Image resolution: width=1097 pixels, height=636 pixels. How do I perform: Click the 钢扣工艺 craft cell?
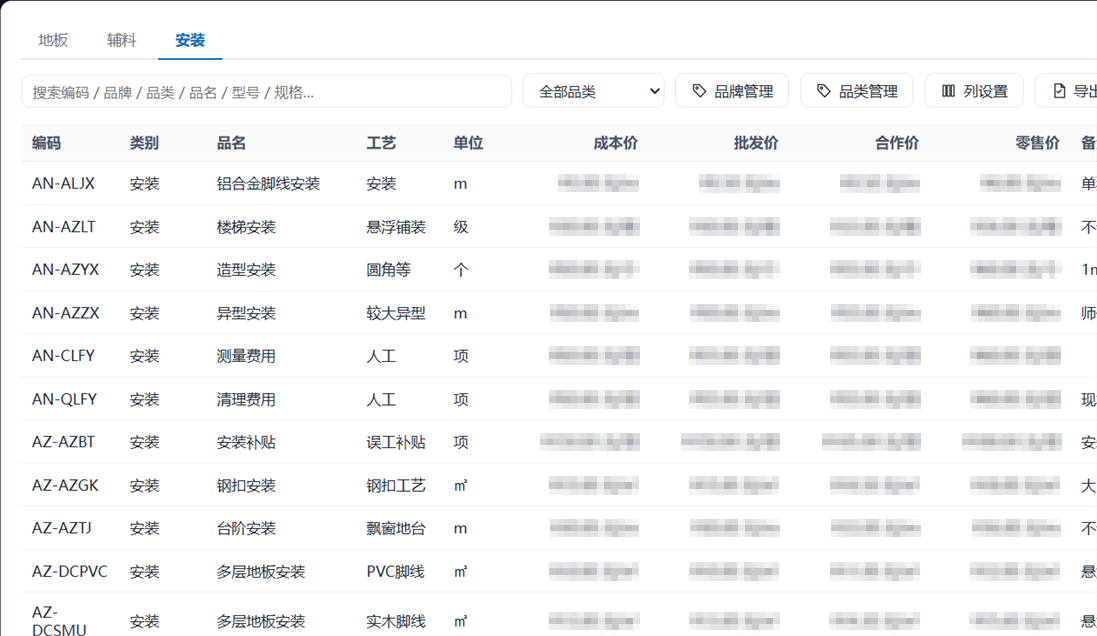[396, 485]
